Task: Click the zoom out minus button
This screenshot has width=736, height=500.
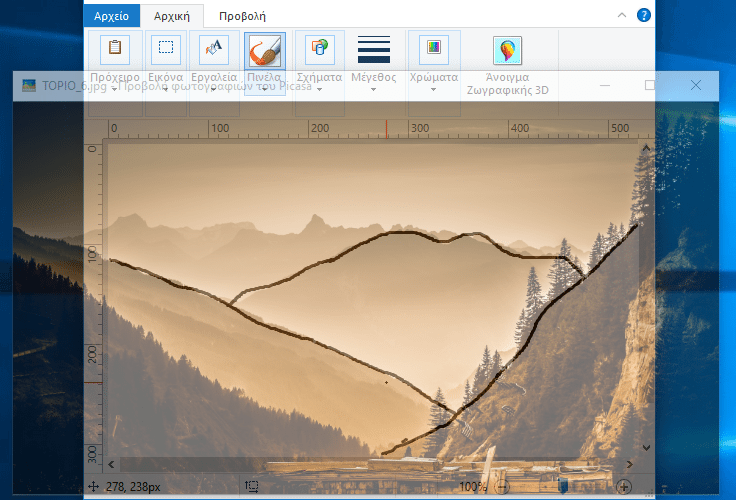Action: (502, 487)
